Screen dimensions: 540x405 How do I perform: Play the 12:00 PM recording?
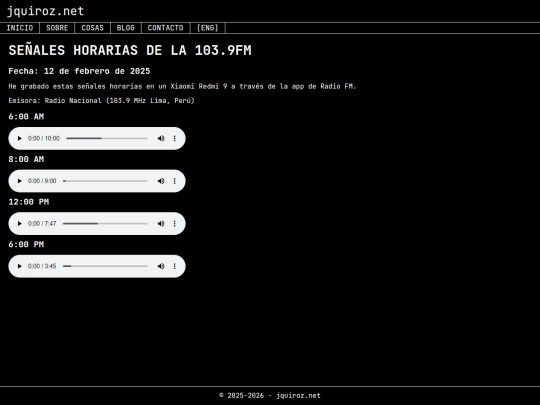[x=19, y=224]
